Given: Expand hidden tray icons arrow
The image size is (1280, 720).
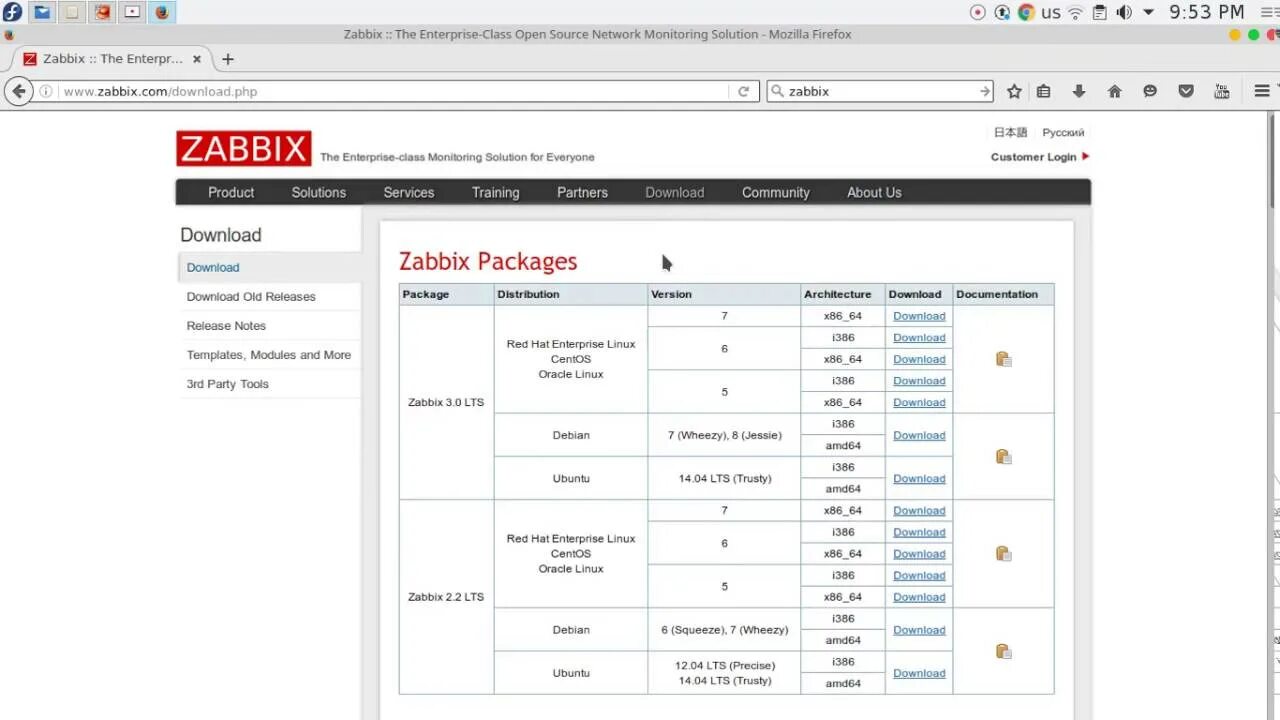Looking at the screenshot, I should (x=1148, y=12).
